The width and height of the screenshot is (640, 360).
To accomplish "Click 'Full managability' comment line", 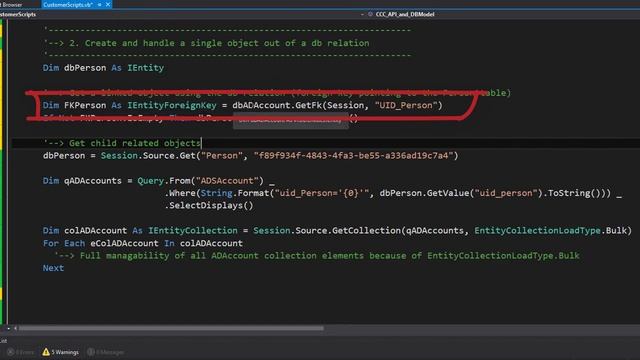I will (317, 256).
